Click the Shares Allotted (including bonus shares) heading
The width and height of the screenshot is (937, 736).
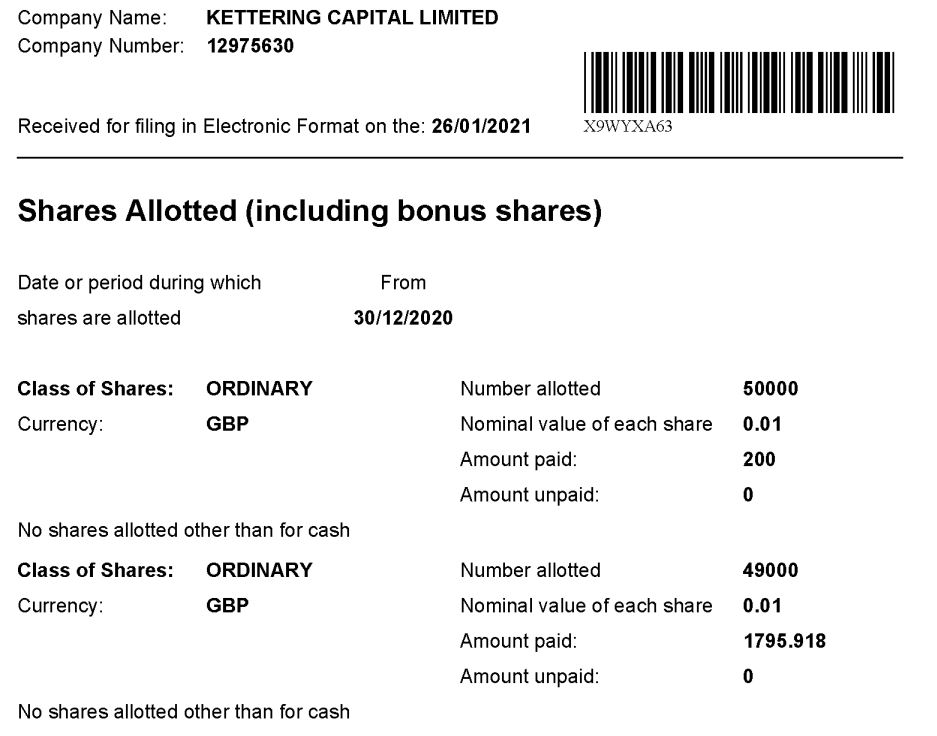[310, 211]
